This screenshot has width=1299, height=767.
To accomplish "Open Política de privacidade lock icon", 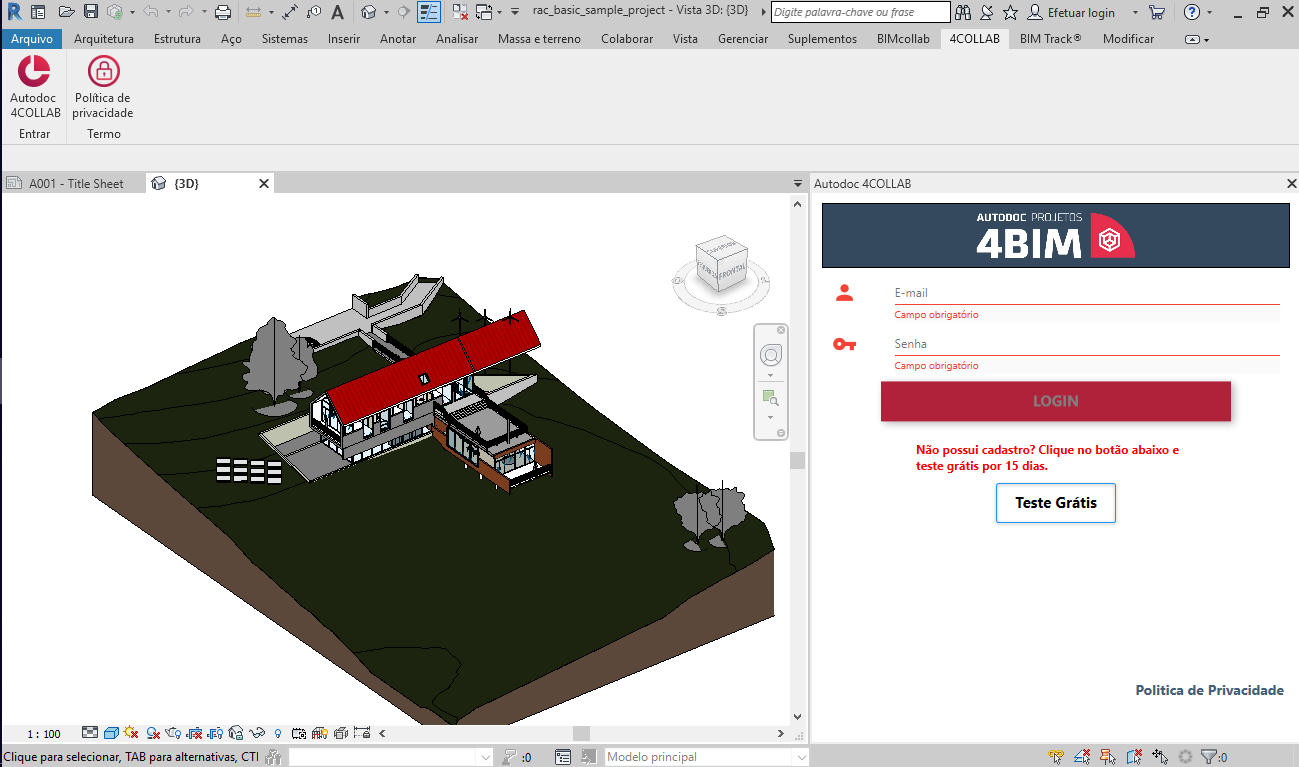I will 103,71.
